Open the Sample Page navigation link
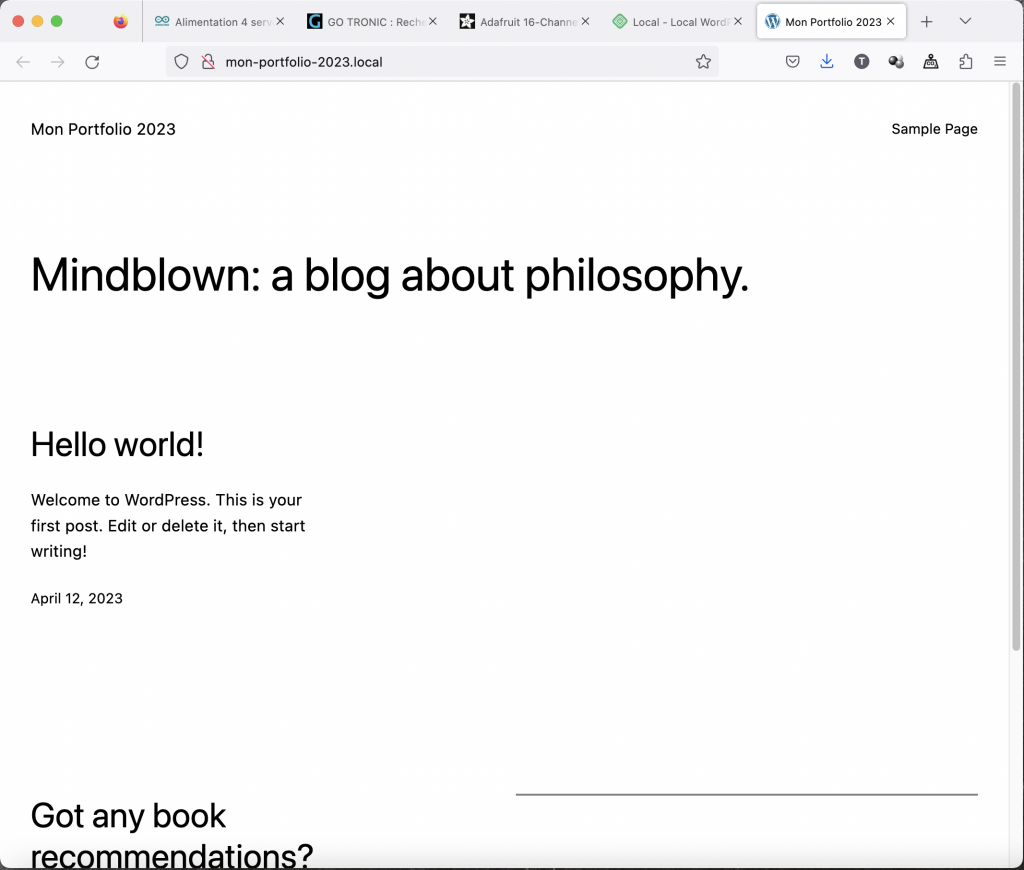The width and height of the screenshot is (1024, 870). click(934, 129)
